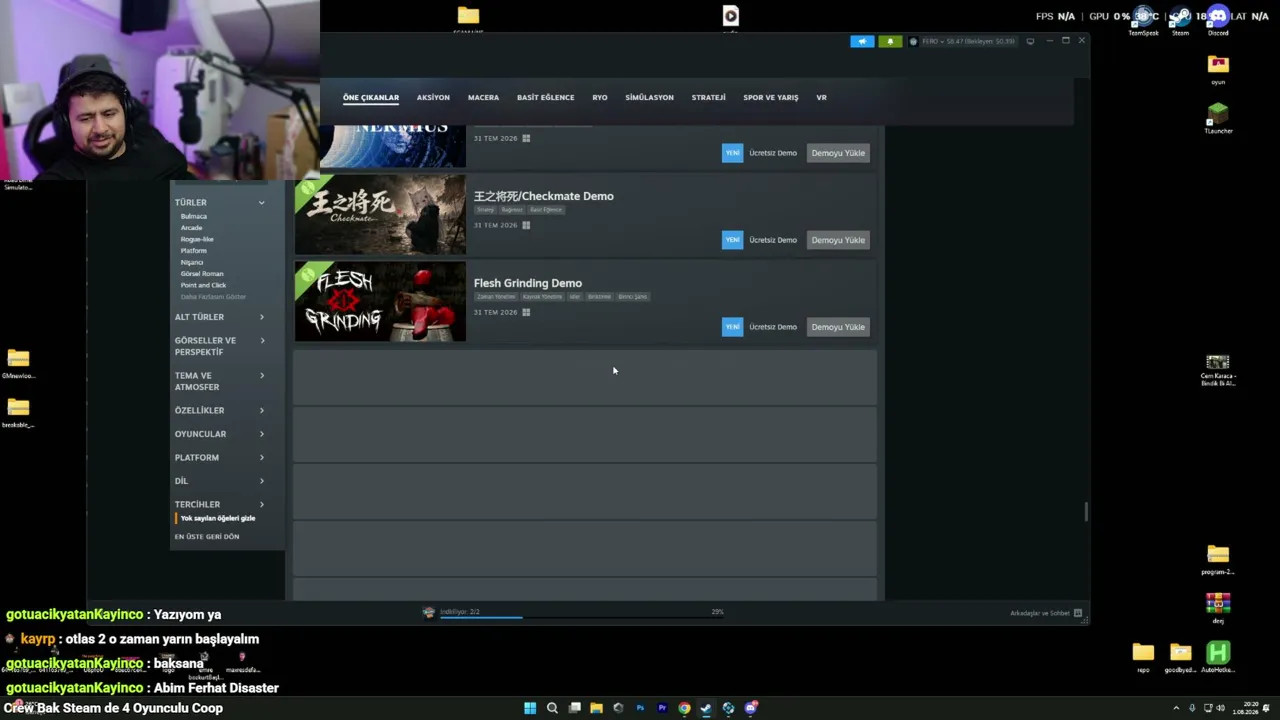Click the Flesh Grinding capsule image
This screenshot has width=1280, height=720.
[380, 301]
